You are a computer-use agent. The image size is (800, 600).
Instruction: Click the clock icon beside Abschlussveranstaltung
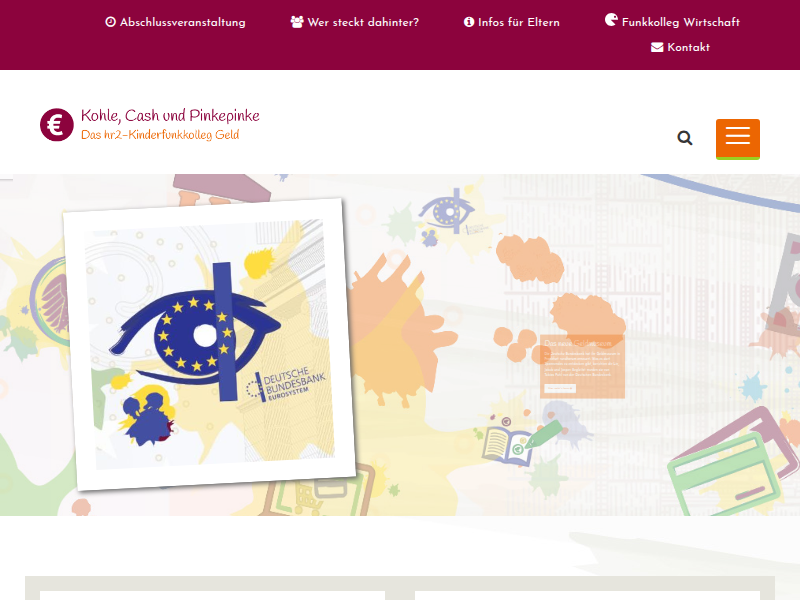pyautogui.click(x=110, y=22)
